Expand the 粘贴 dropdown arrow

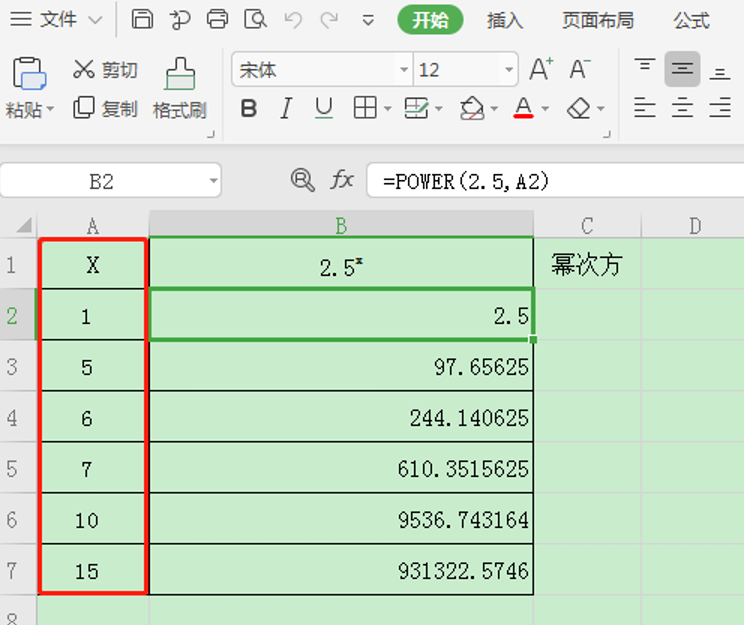(x=50, y=109)
